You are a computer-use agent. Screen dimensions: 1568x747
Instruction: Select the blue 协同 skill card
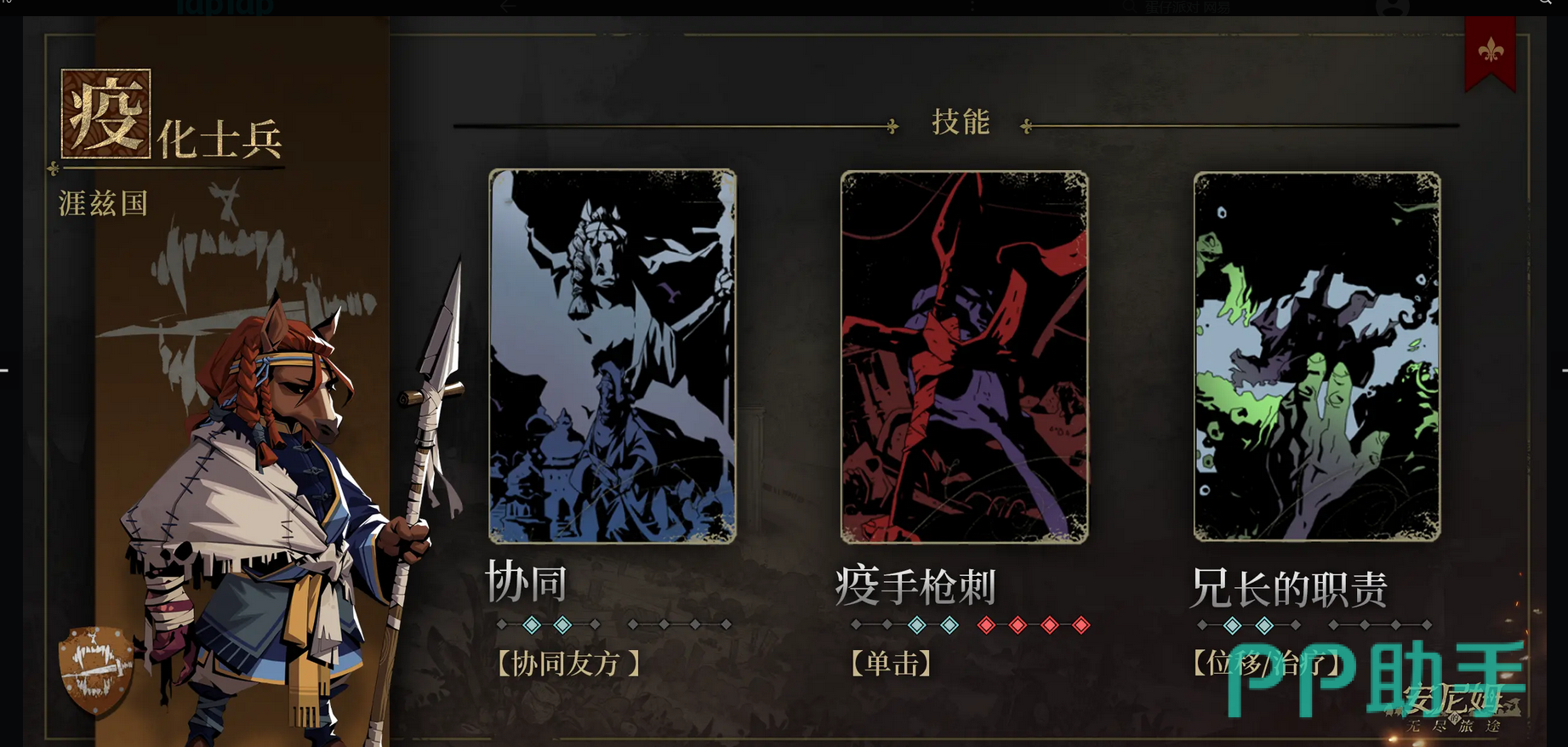613,356
